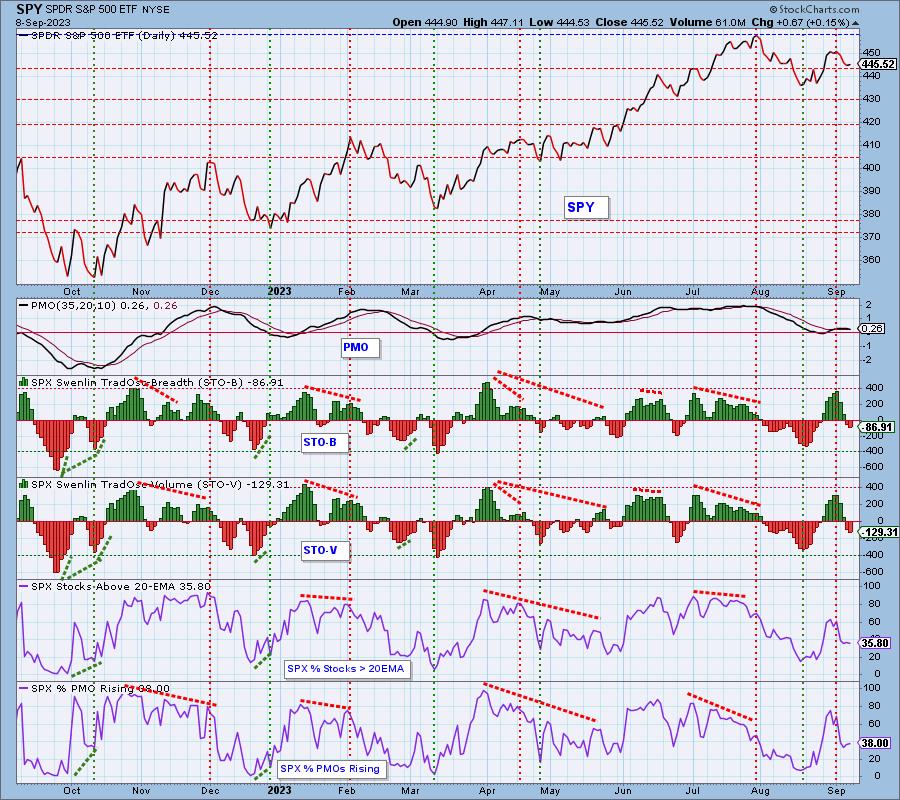900x800 pixels.
Task: Click the 'High 447.11' value
Action: click(x=493, y=22)
